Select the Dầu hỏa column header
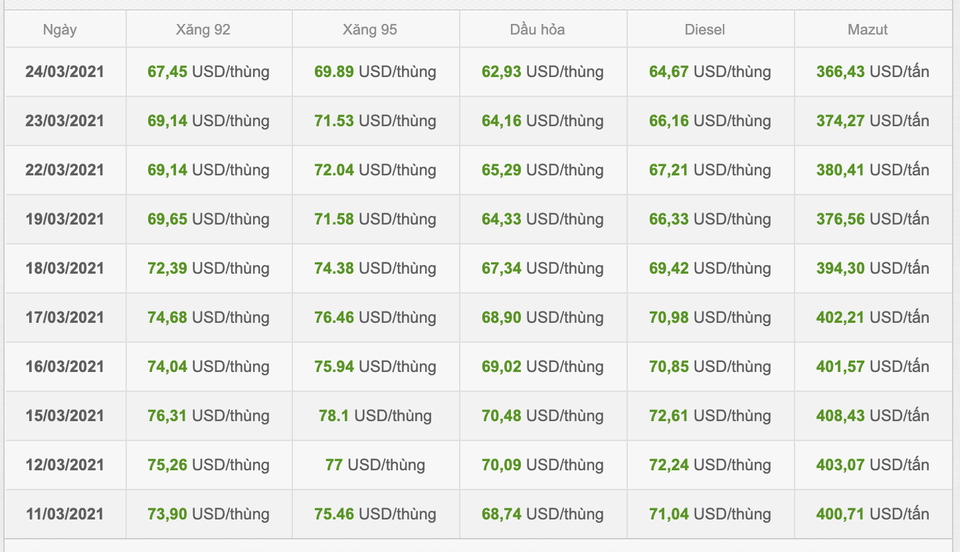 [x=537, y=29]
